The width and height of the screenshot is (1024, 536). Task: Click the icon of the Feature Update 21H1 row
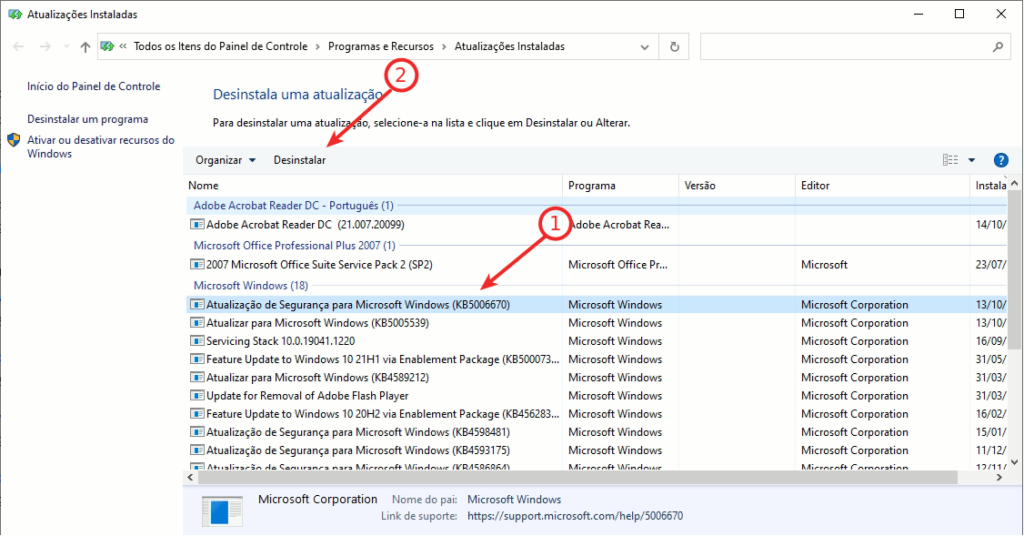(x=197, y=359)
